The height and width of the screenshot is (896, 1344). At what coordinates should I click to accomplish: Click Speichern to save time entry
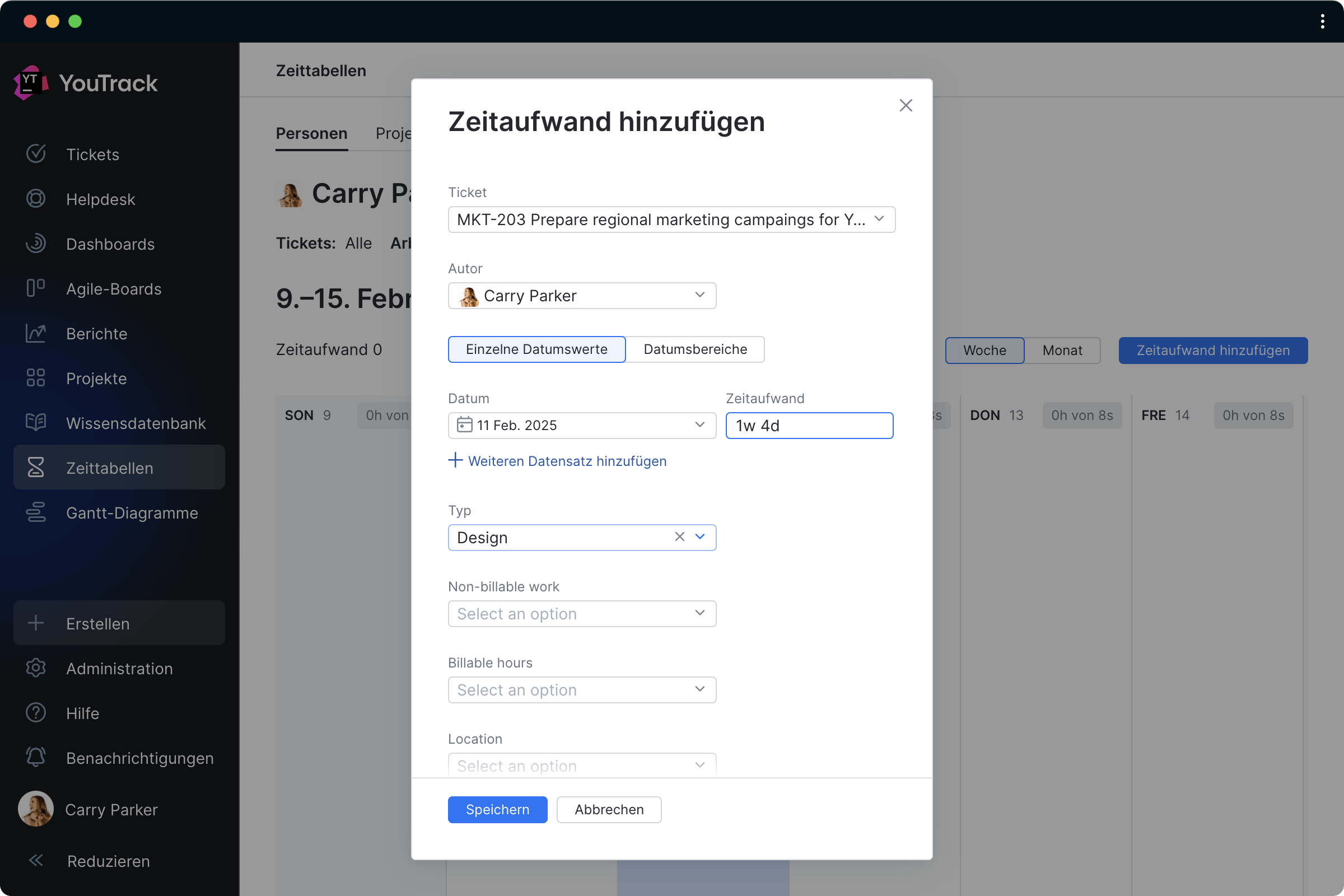click(498, 809)
